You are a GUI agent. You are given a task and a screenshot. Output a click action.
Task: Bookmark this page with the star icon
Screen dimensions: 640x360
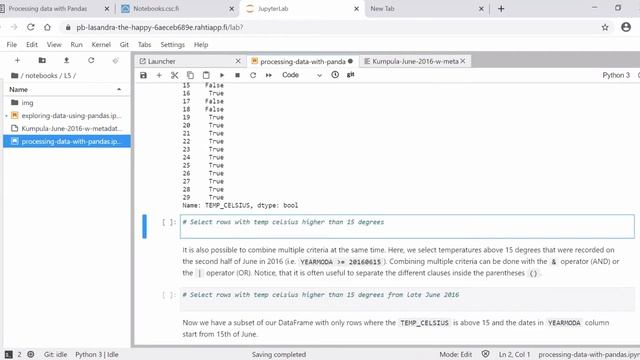coord(605,27)
